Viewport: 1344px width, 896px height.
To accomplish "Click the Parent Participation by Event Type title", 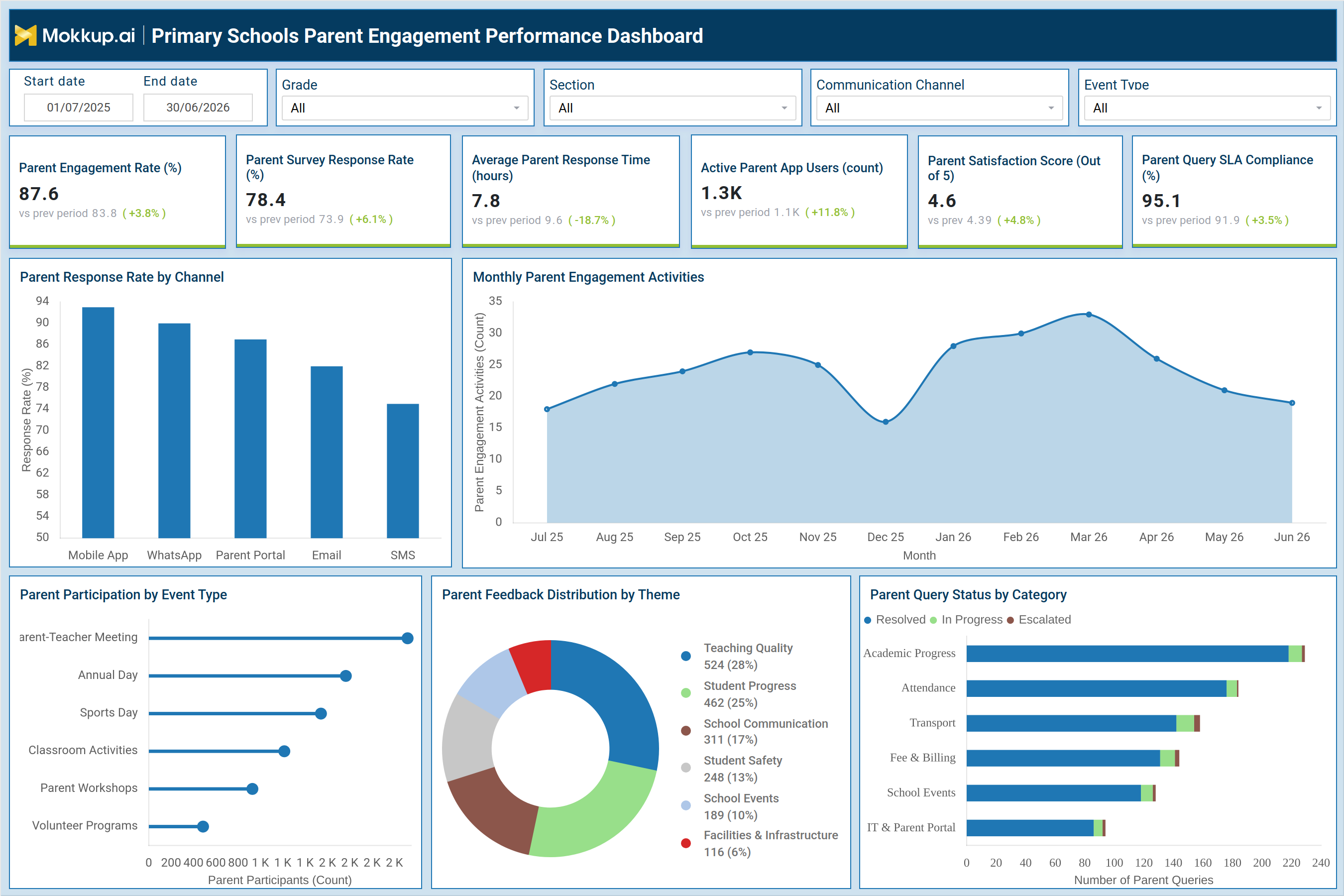I will (x=123, y=595).
